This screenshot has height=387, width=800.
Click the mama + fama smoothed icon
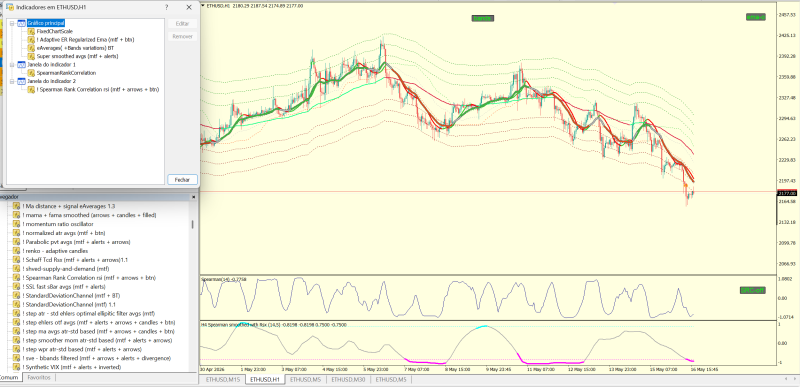click(16, 215)
